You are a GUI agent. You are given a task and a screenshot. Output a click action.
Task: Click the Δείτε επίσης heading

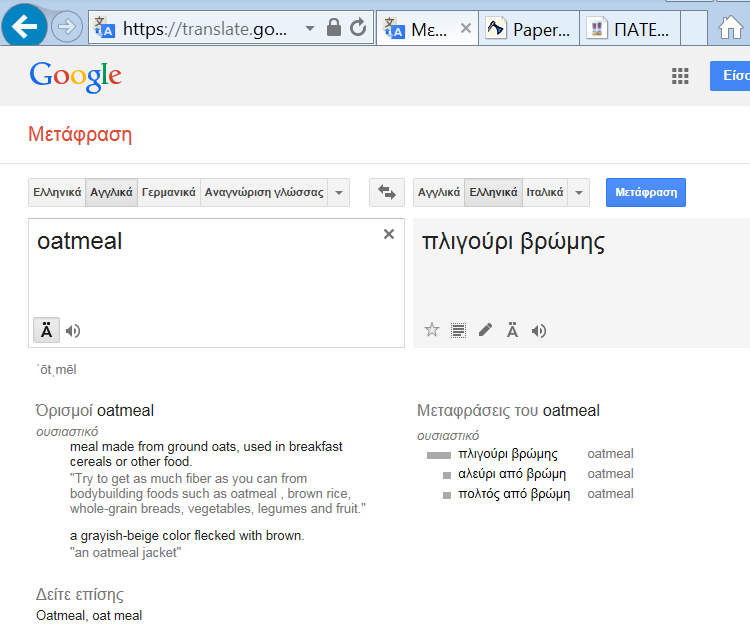(80, 595)
